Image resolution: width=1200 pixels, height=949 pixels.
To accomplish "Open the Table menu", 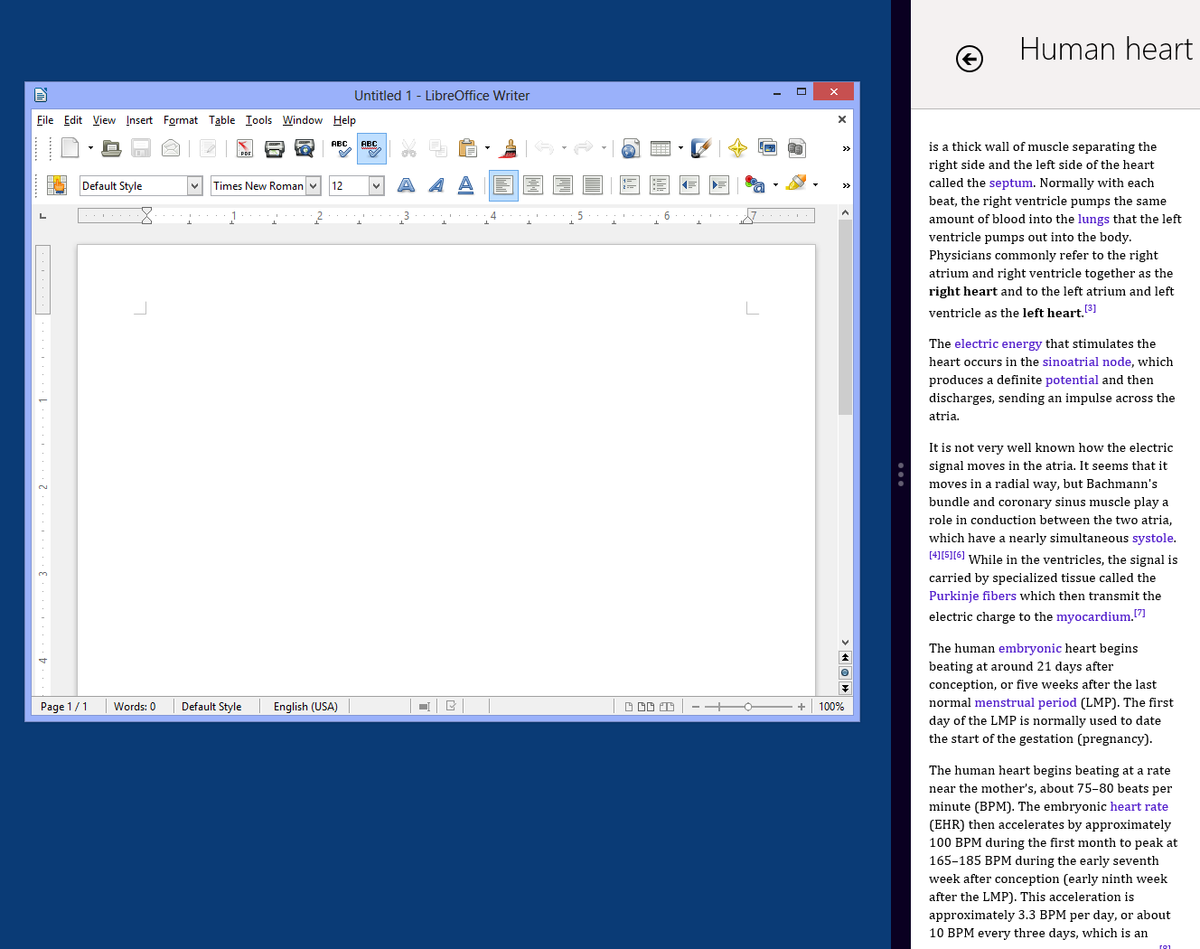I will tap(222, 120).
